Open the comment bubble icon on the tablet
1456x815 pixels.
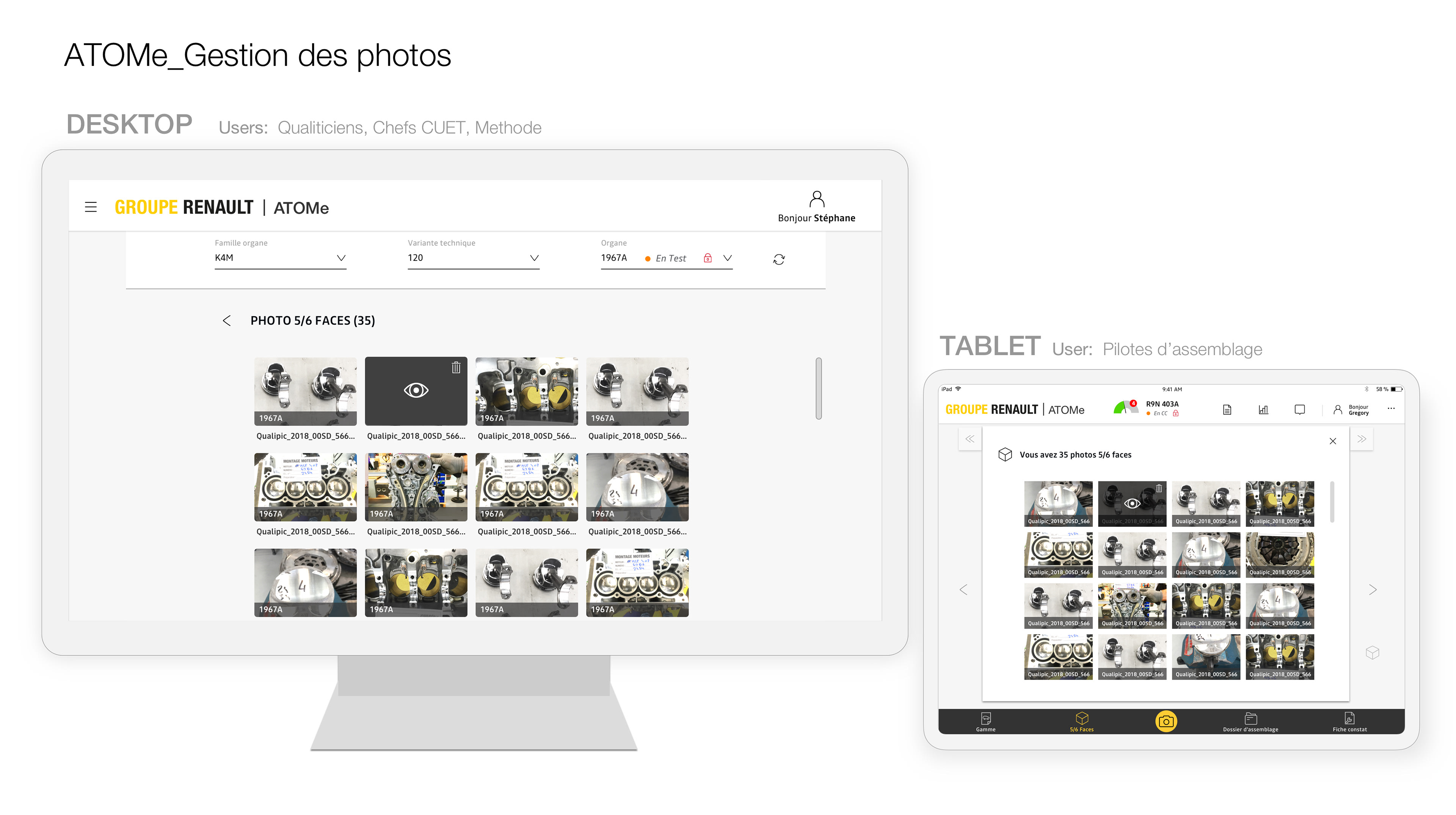click(1299, 410)
